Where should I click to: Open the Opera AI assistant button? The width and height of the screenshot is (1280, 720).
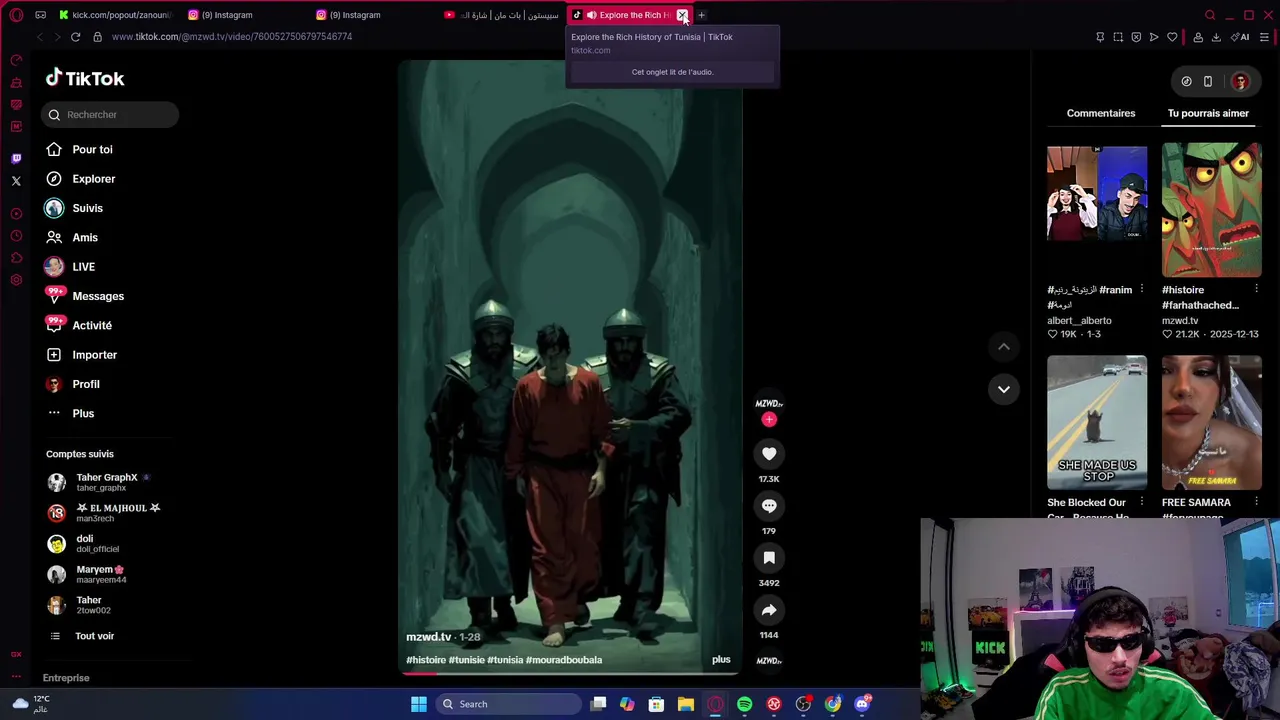(x=1241, y=37)
